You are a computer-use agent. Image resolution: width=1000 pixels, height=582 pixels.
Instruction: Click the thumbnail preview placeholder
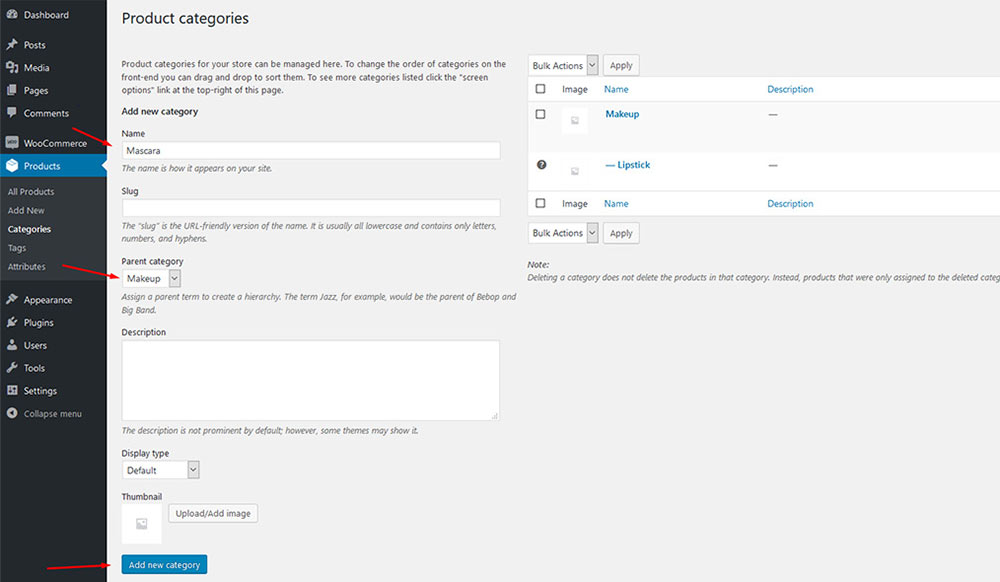[x=142, y=523]
